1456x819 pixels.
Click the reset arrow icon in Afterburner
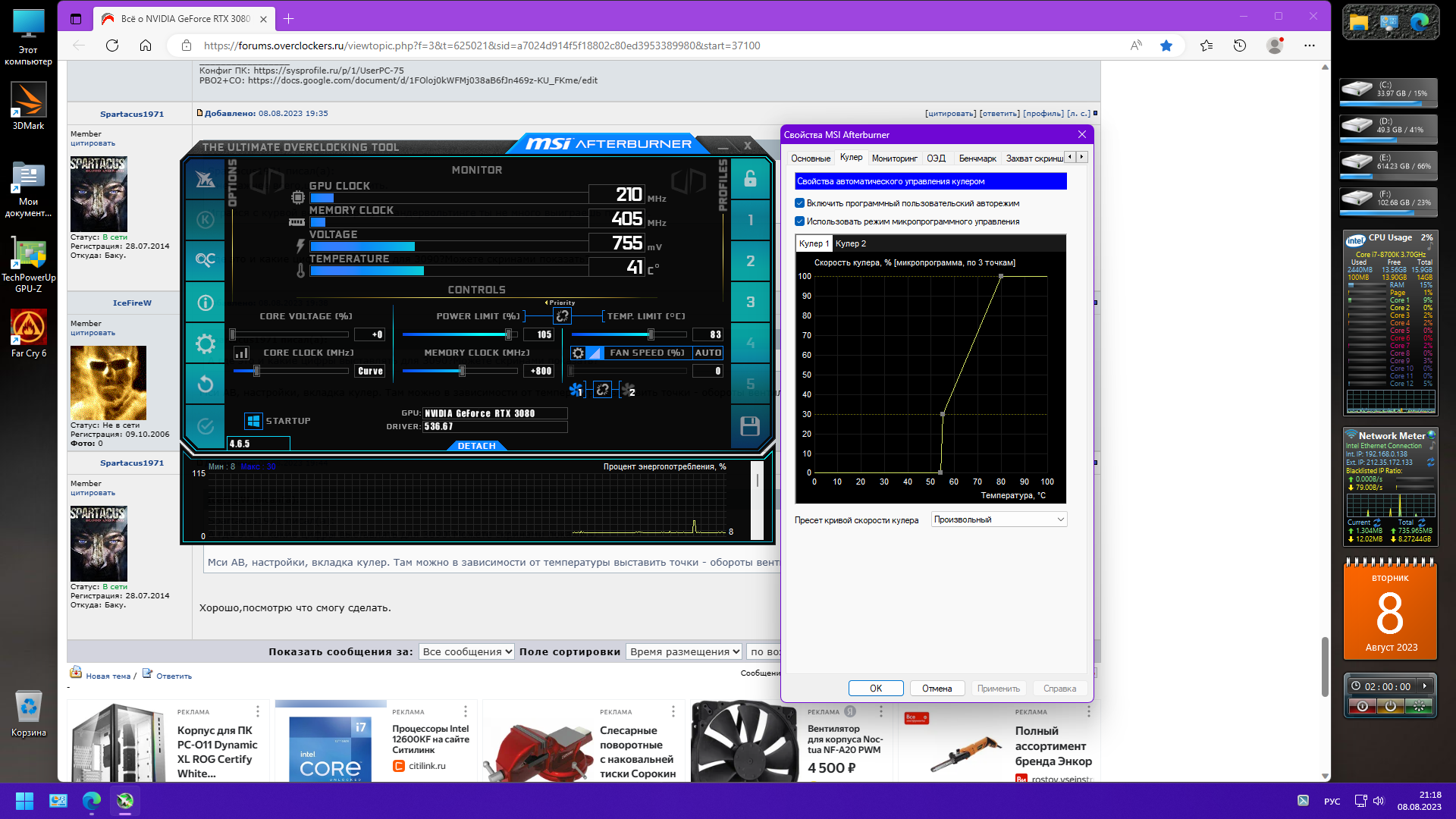[205, 384]
